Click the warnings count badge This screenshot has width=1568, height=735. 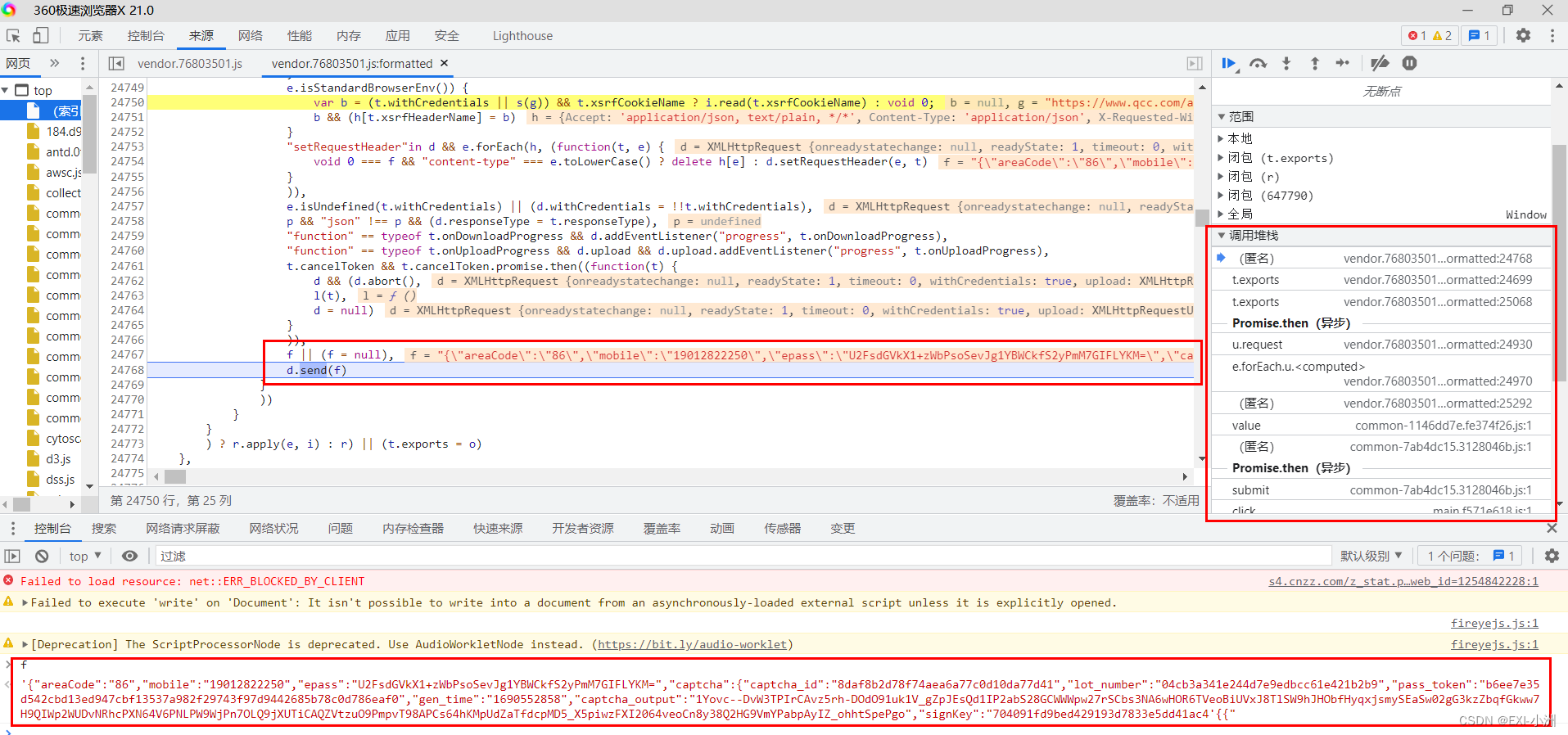[1443, 36]
